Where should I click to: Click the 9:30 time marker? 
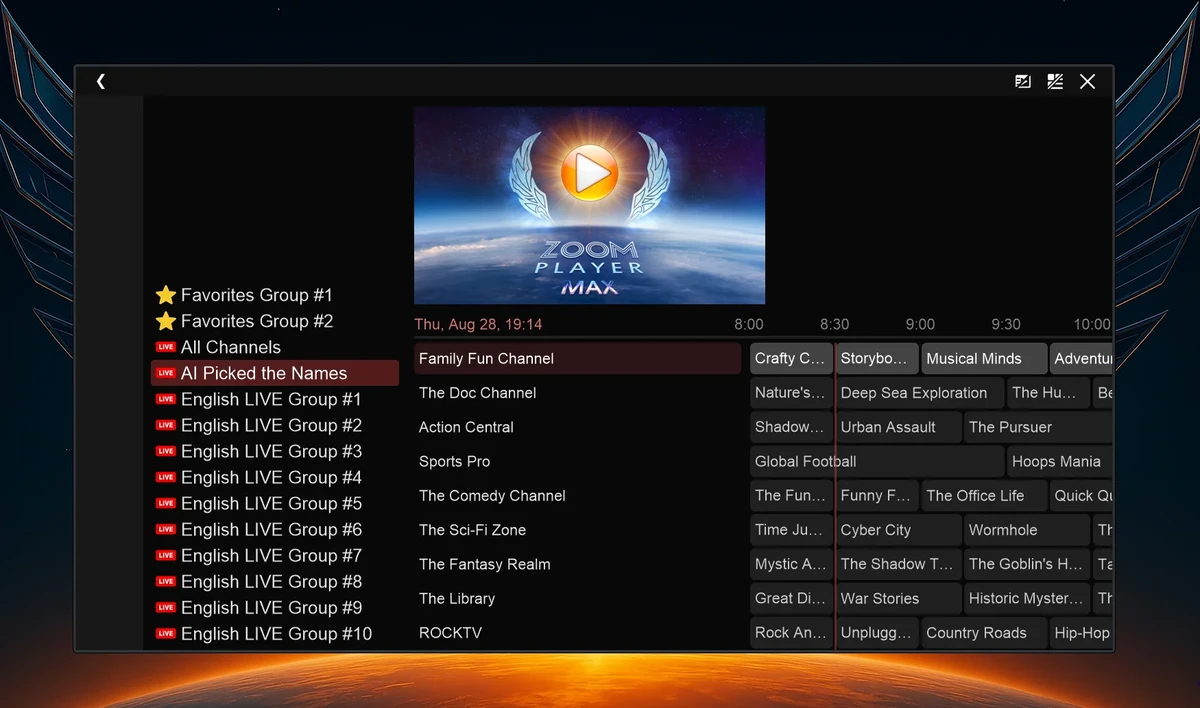[1006, 324]
